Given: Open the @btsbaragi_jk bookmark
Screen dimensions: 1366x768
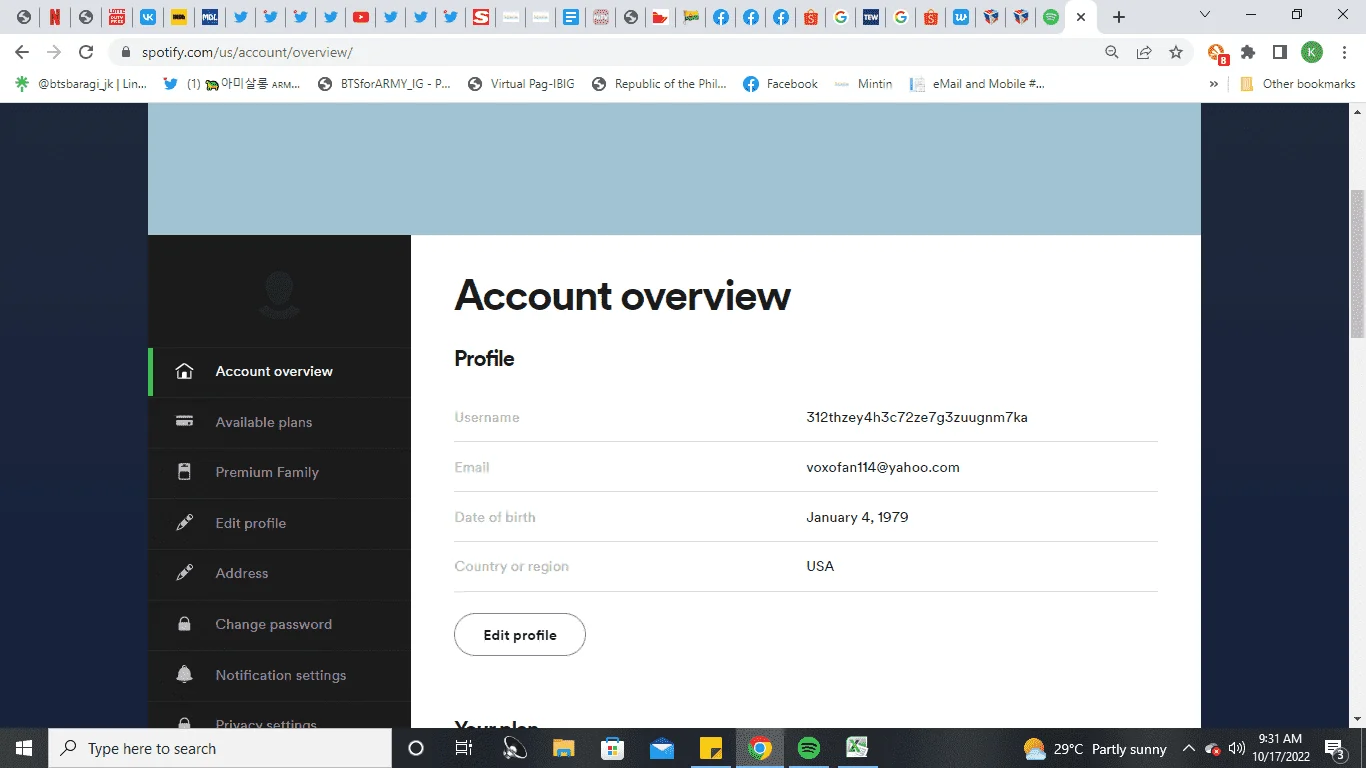Looking at the screenshot, I should 82,84.
